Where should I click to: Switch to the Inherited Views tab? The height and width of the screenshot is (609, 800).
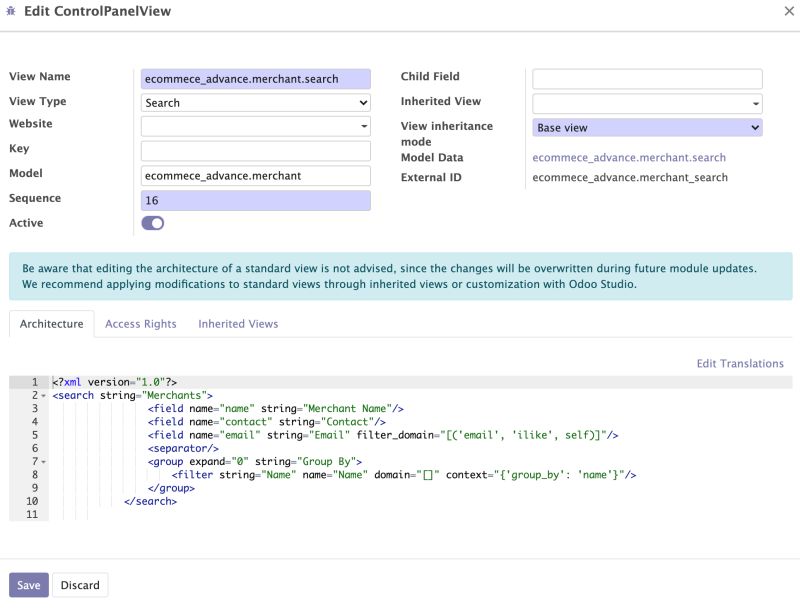coord(238,324)
